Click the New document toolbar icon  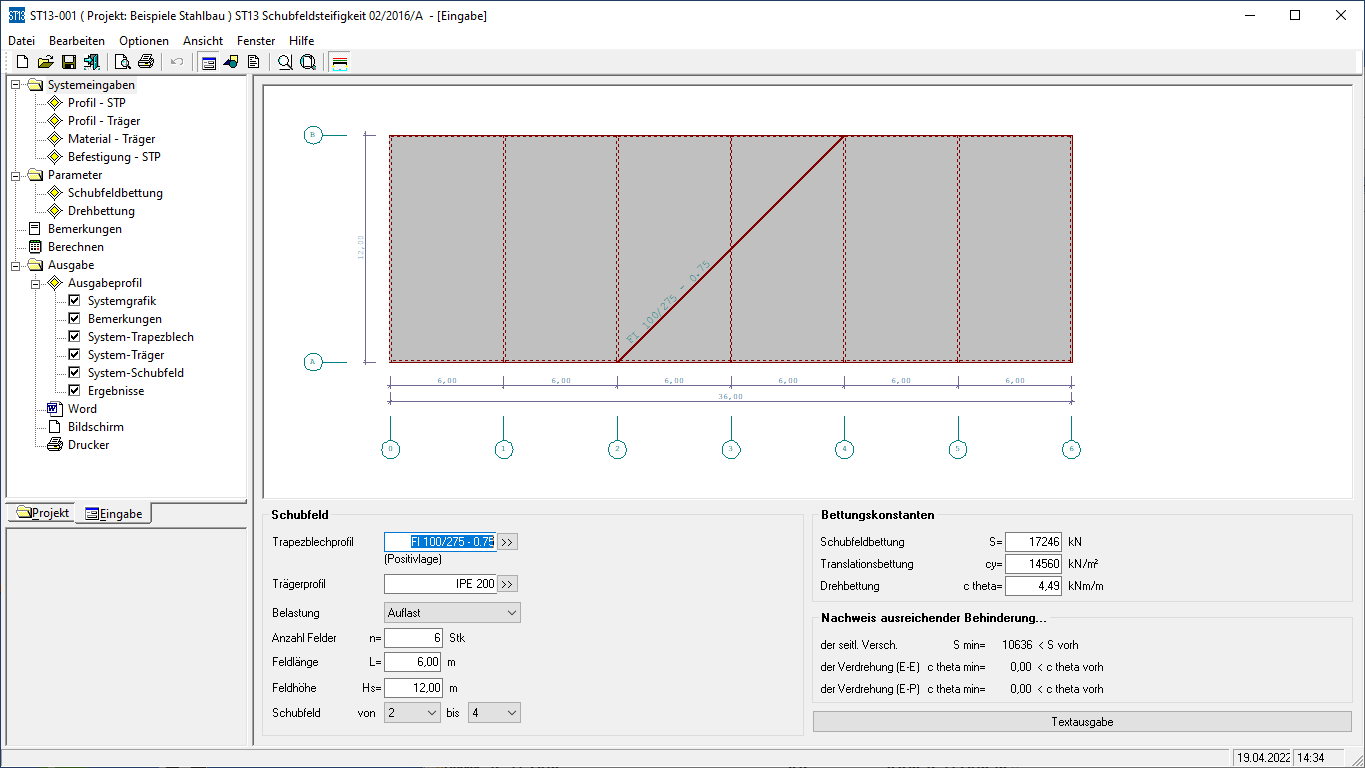(22, 62)
